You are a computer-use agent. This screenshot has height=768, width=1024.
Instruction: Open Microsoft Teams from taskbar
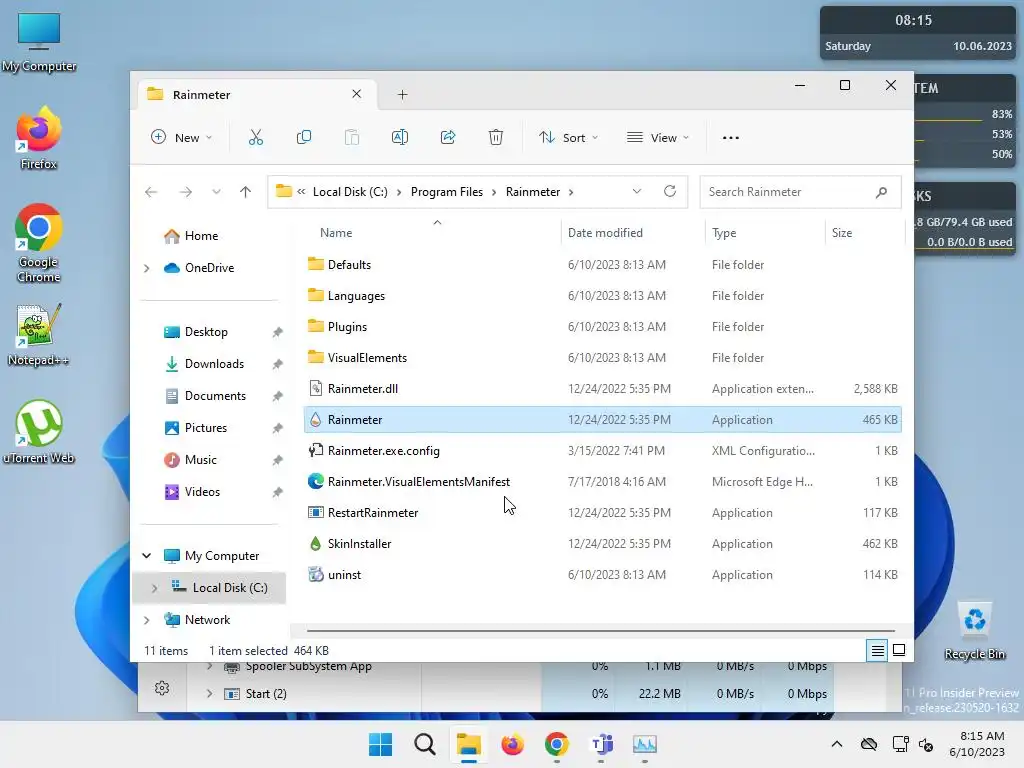tap(601, 744)
